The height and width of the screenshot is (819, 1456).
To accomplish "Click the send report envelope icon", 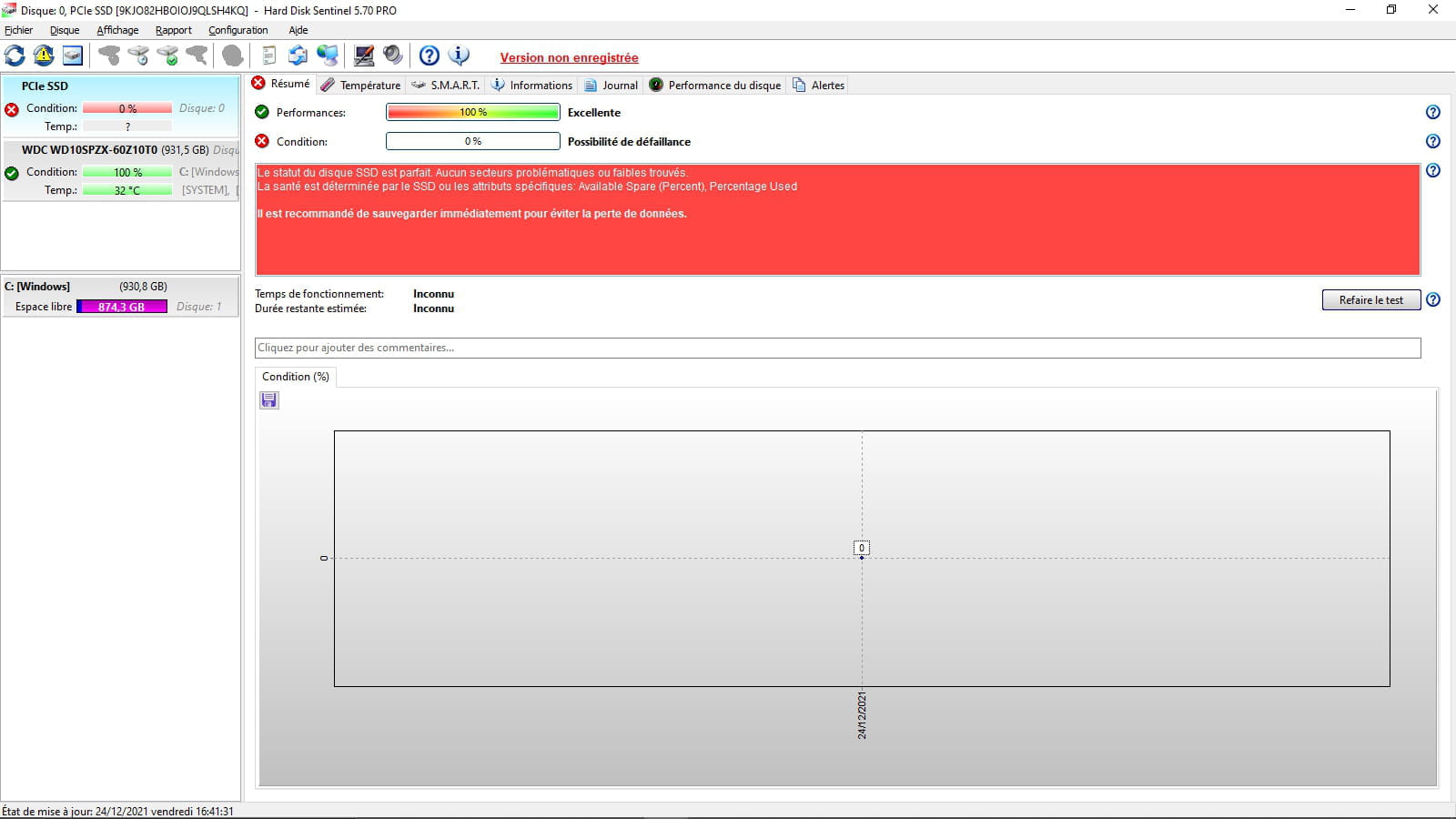I will [298, 56].
